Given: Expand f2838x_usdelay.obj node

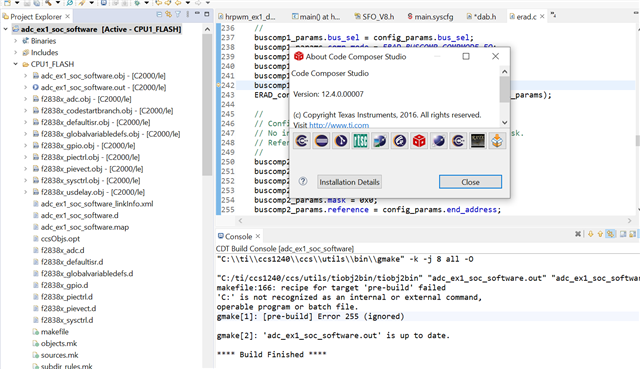Looking at the screenshot, I should (25, 192).
